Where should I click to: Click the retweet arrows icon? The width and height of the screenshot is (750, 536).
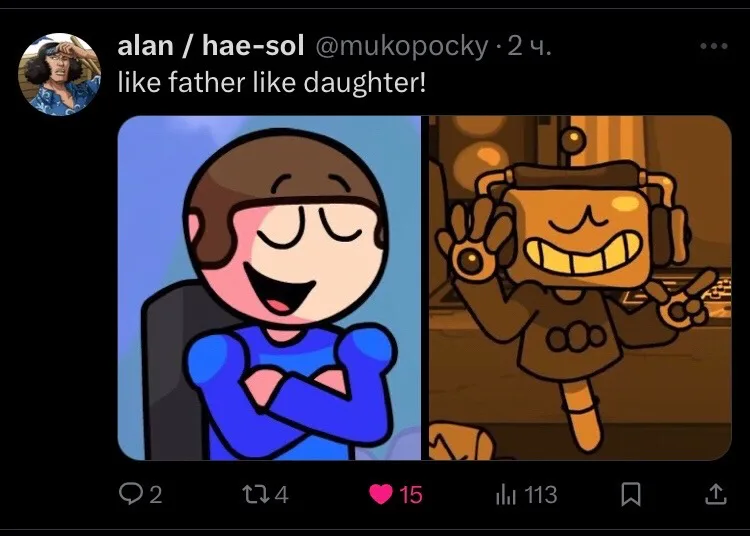254,494
